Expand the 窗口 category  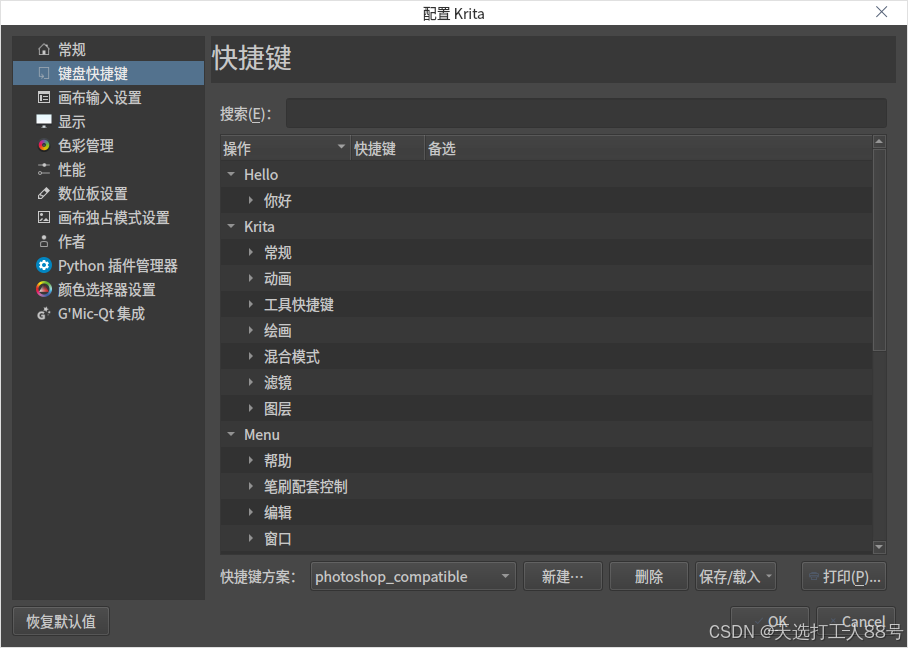click(251, 539)
